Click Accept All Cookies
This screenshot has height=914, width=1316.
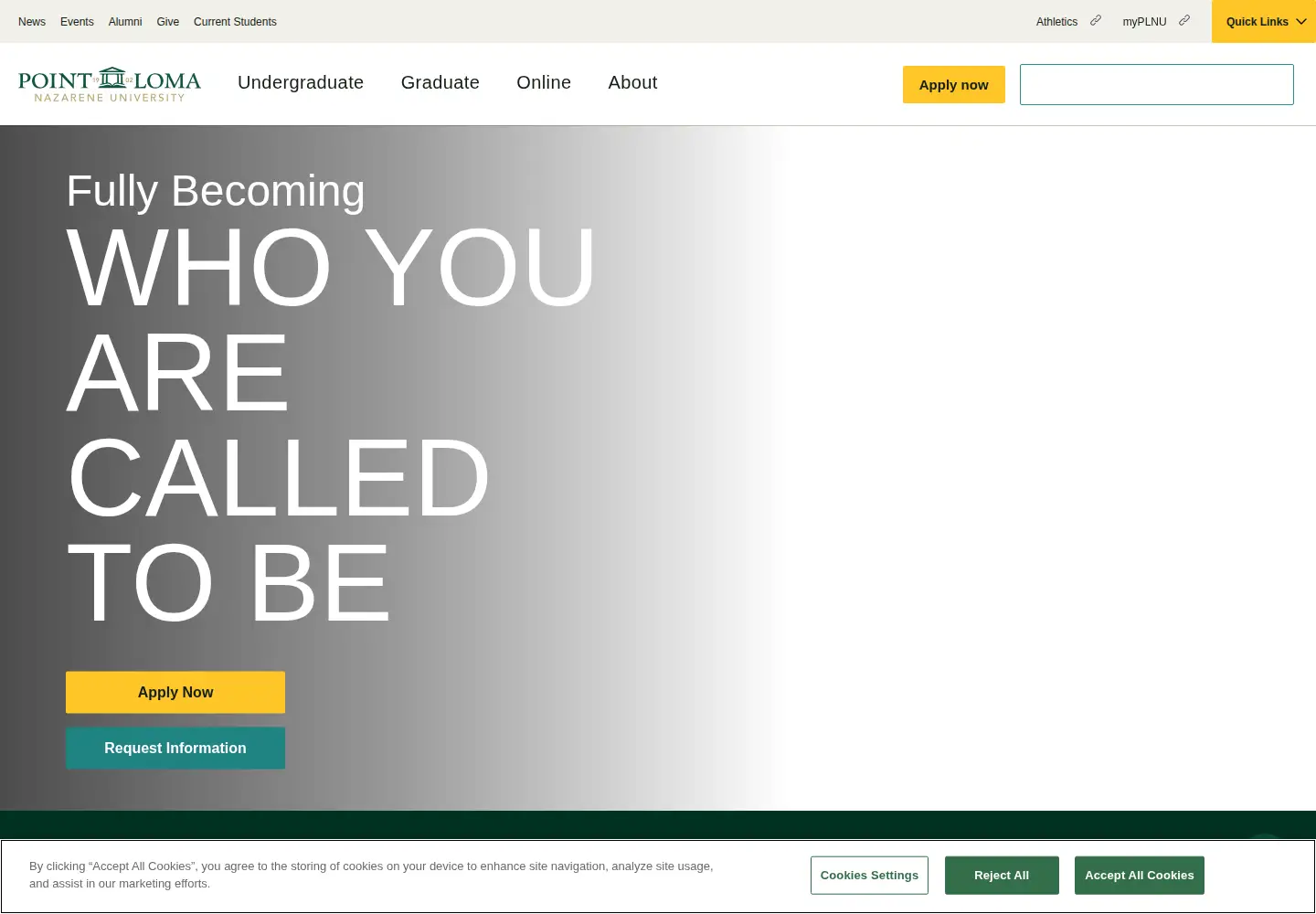[1140, 876]
